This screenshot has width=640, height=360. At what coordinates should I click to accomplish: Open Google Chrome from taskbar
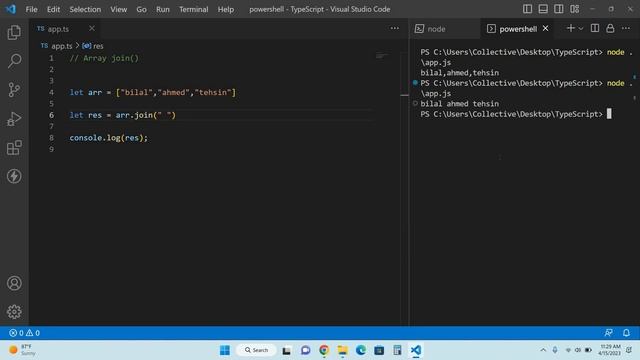click(x=324, y=350)
